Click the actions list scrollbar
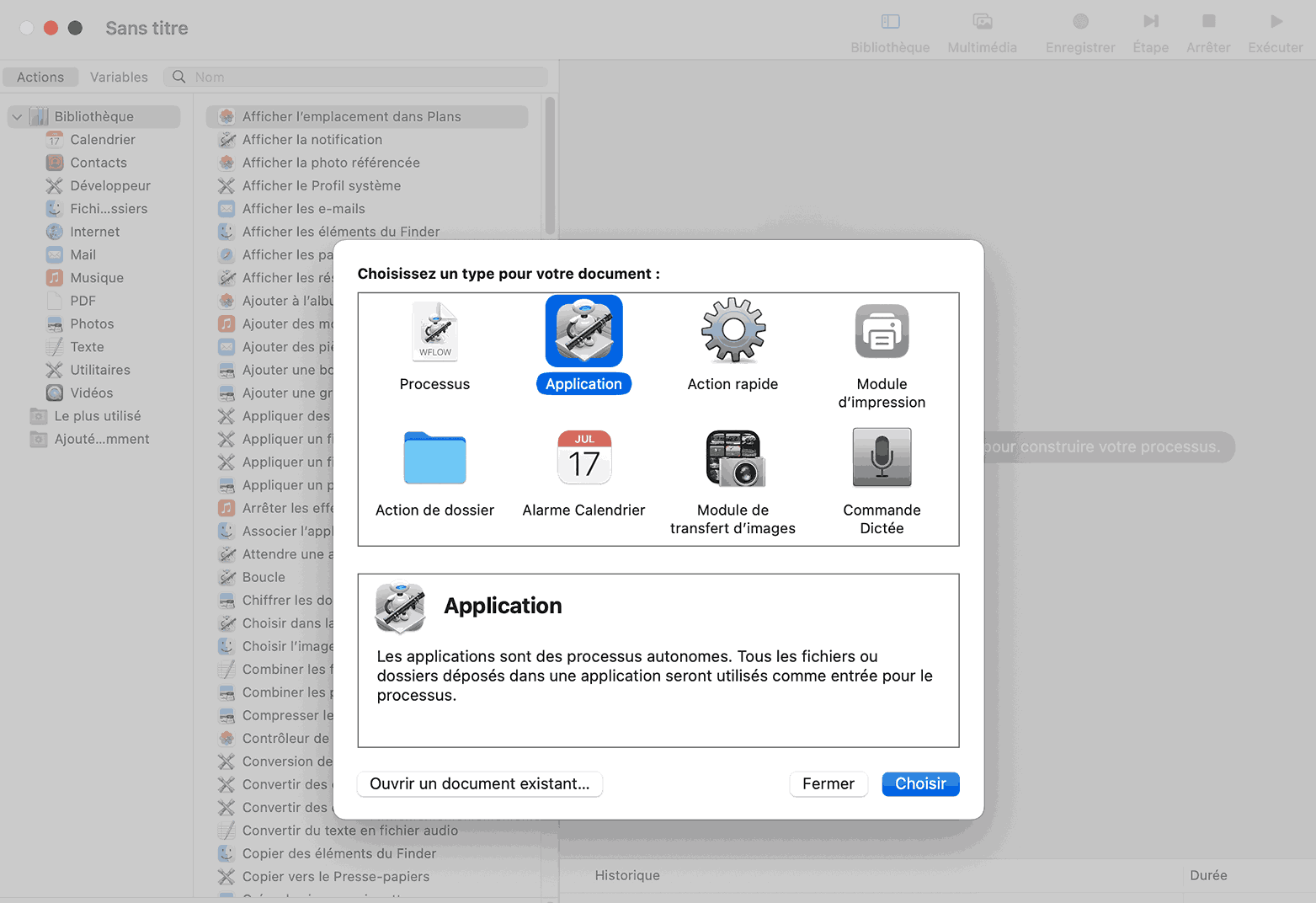The width and height of the screenshot is (1316, 903). point(550,166)
